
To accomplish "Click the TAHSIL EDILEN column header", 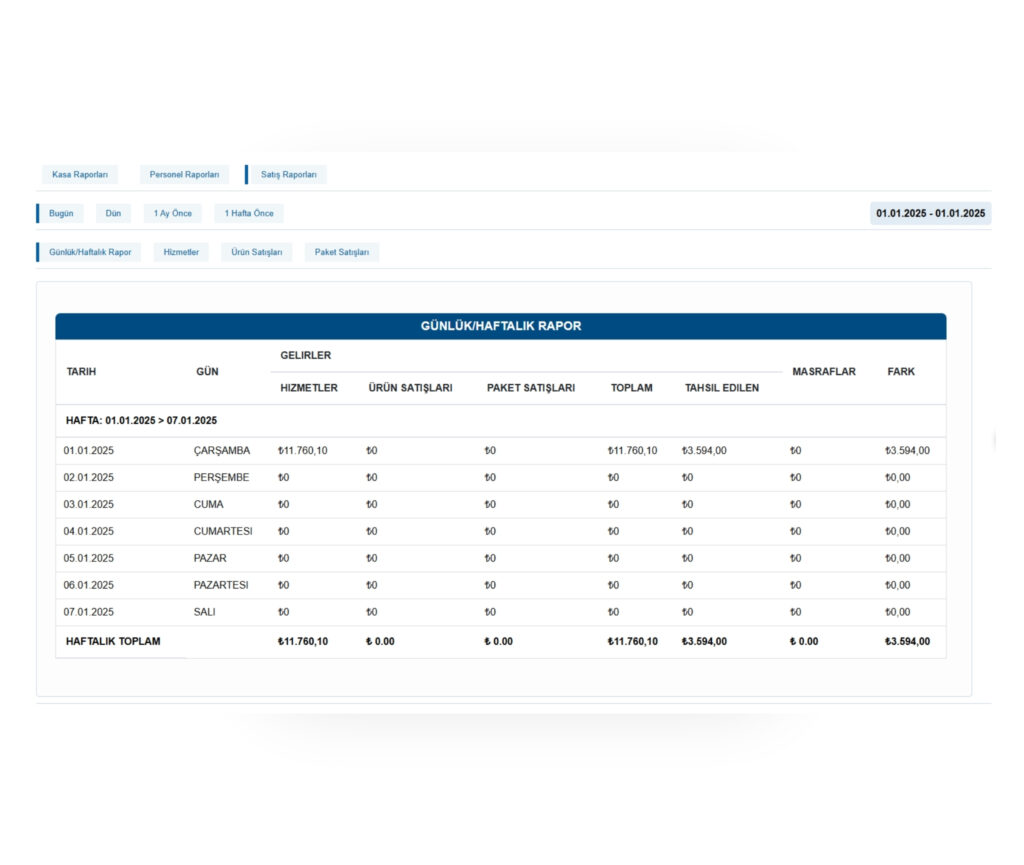I will (x=721, y=388).
